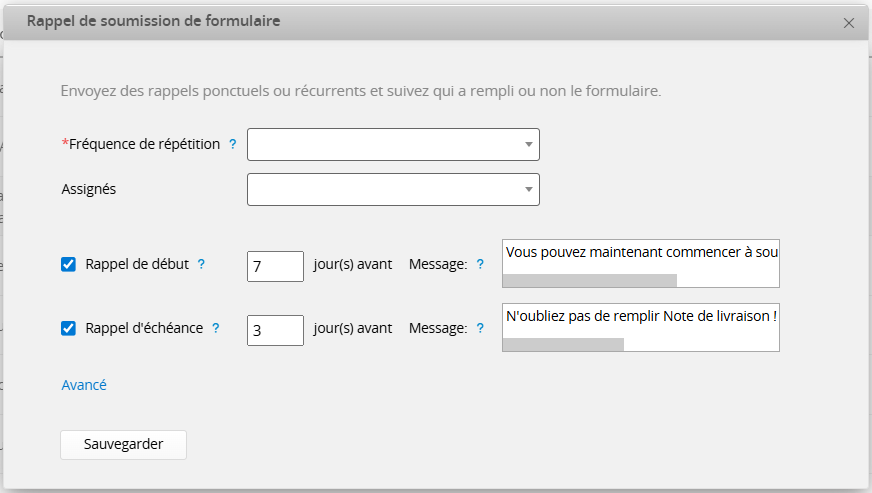This screenshot has height=493, width=872.
Task: Select the days field showing 3
Action: pyautogui.click(x=275, y=329)
